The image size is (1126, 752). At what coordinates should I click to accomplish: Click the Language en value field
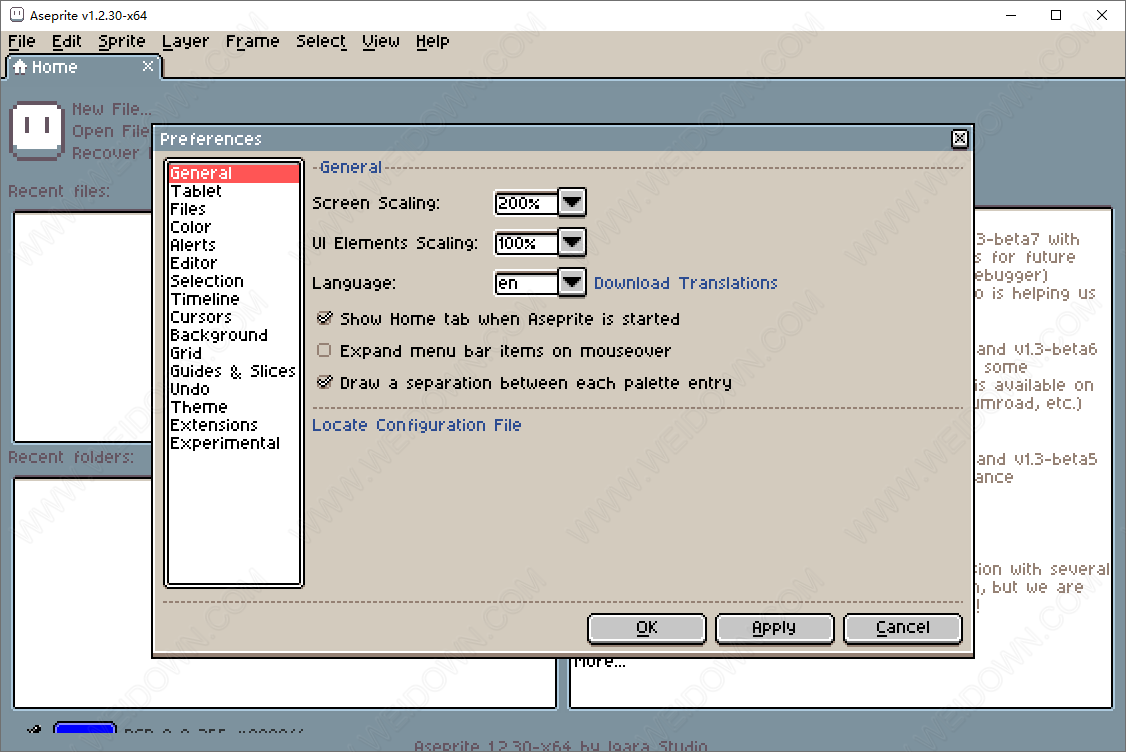[x=526, y=284]
